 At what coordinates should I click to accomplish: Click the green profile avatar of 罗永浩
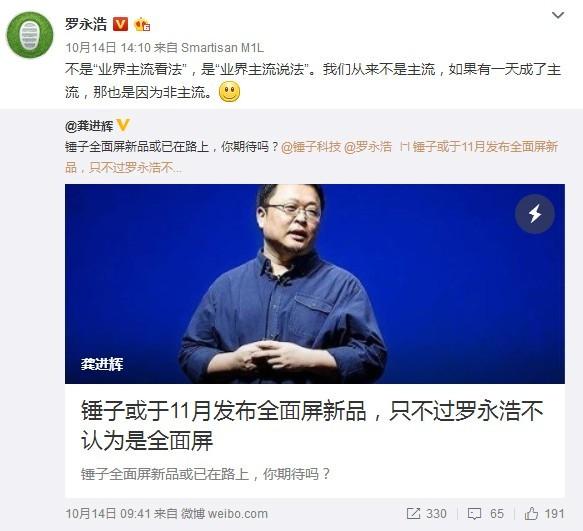[30, 35]
